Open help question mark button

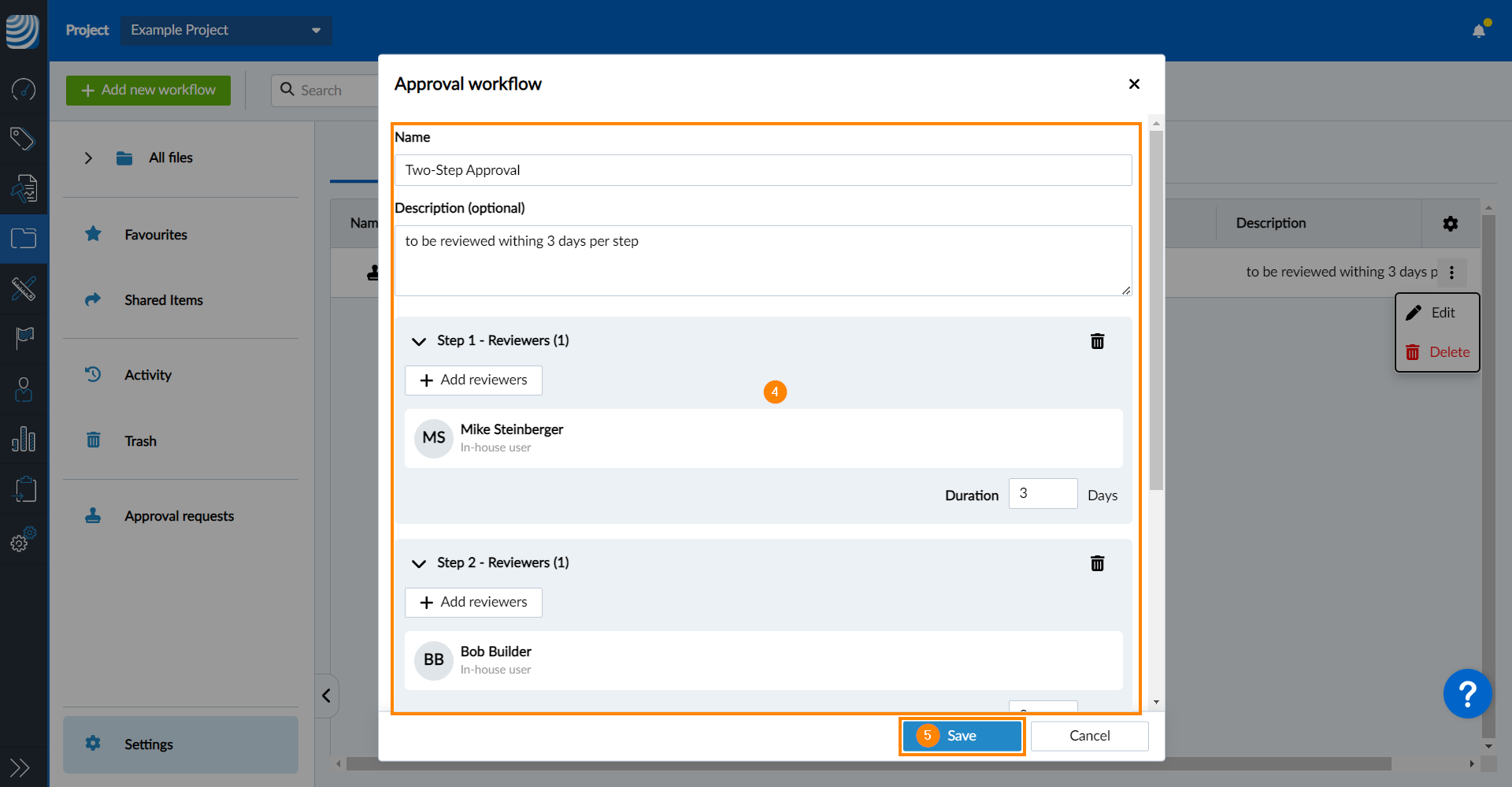[1467, 693]
